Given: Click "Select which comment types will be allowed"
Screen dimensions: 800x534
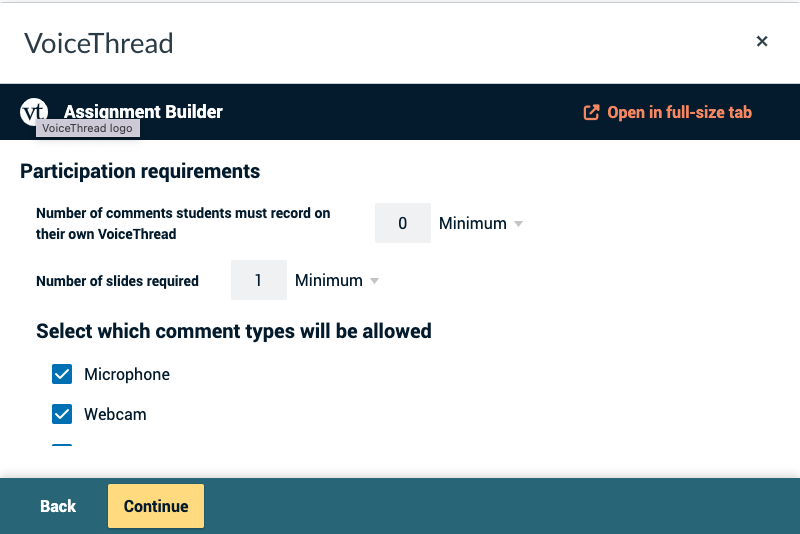Looking at the screenshot, I should coord(234,331).
